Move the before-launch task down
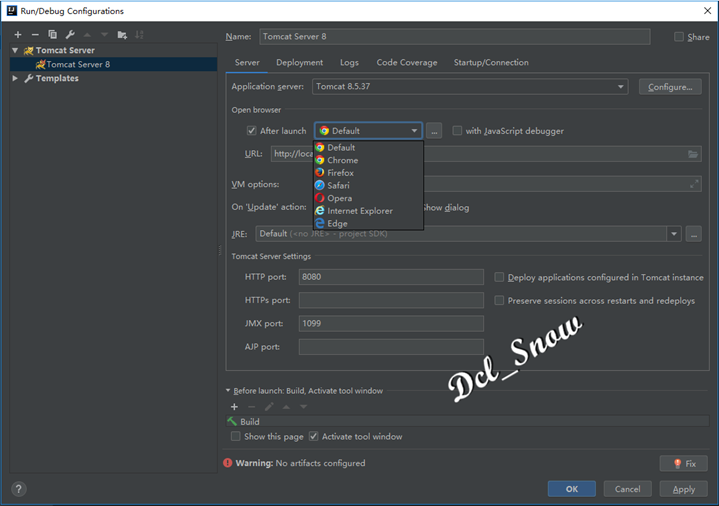 304,407
